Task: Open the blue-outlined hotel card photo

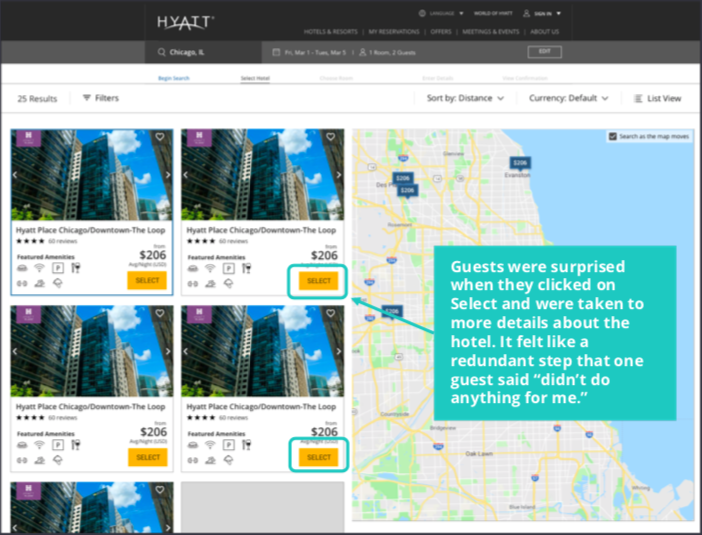Action: click(92, 175)
